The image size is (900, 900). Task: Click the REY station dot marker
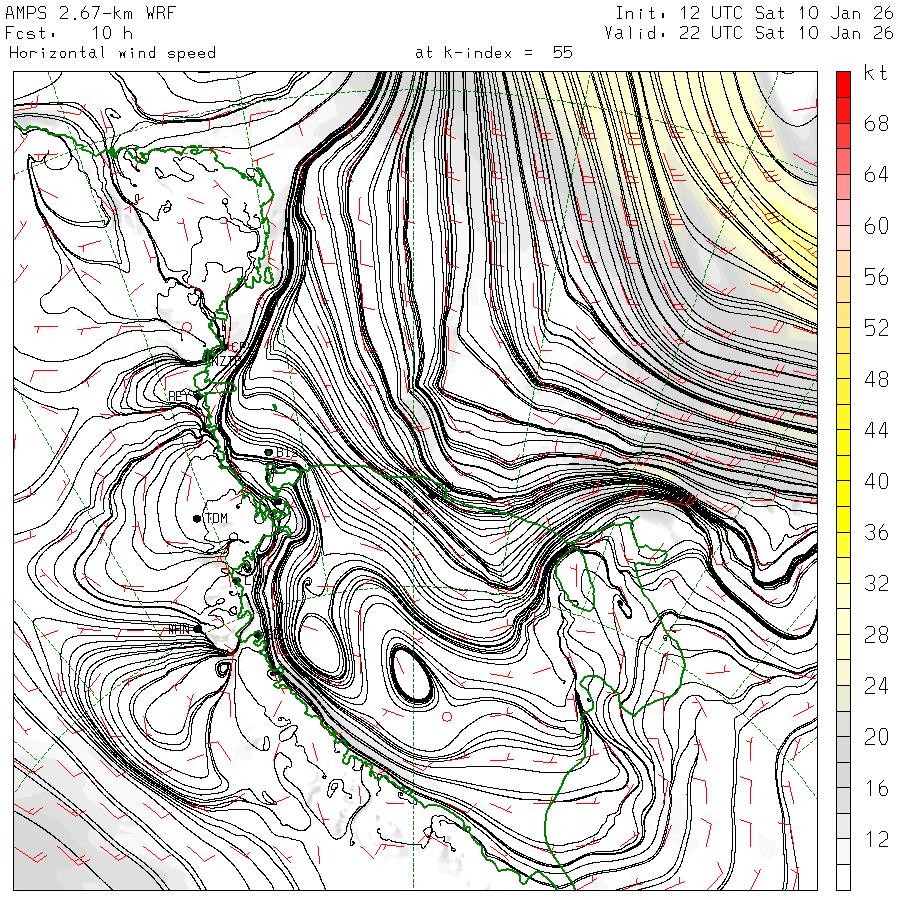199,396
